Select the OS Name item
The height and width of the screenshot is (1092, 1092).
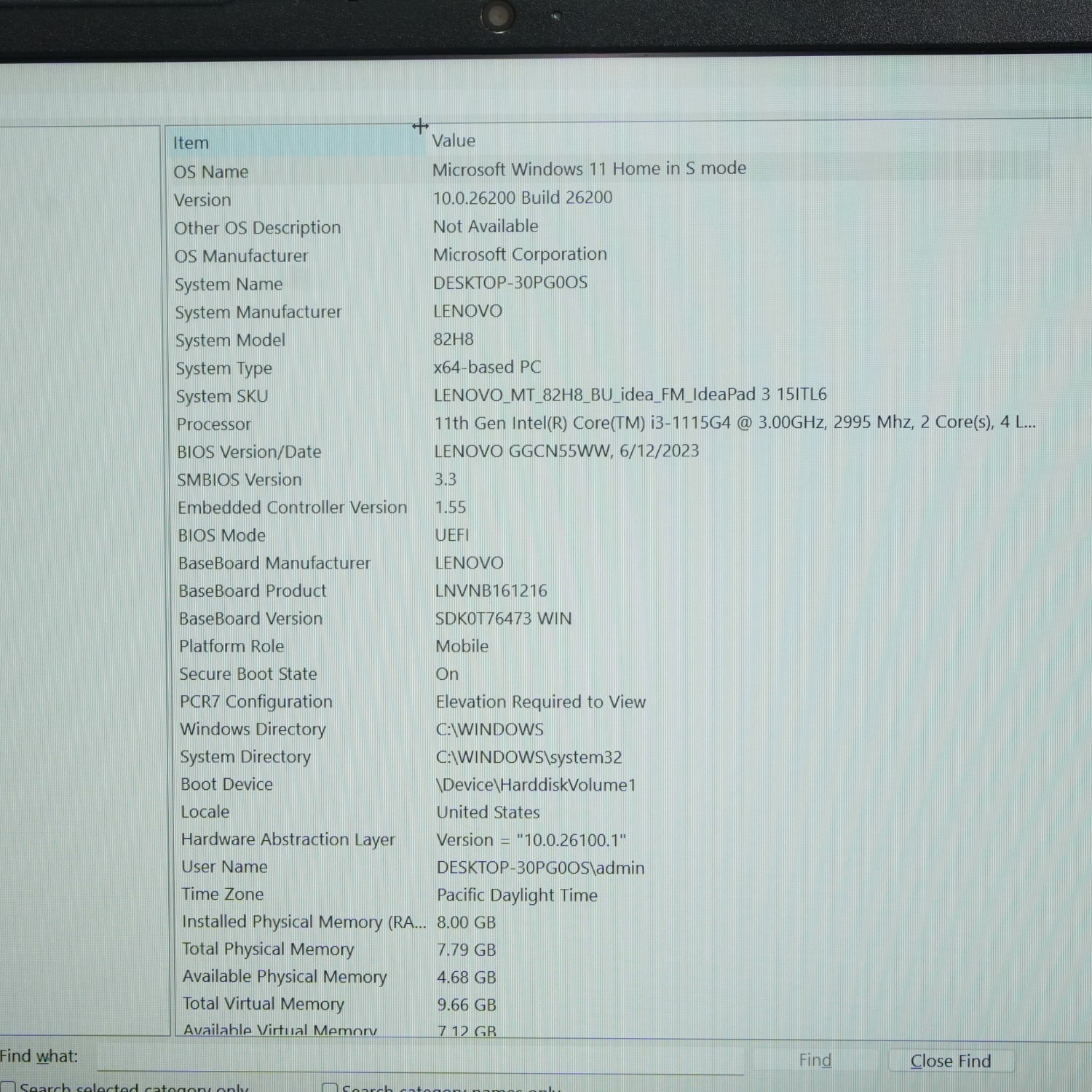211,172
